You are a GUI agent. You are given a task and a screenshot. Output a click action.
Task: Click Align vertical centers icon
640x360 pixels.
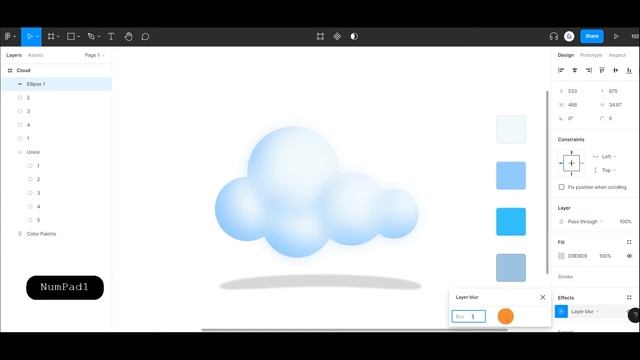tap(616, 70)
